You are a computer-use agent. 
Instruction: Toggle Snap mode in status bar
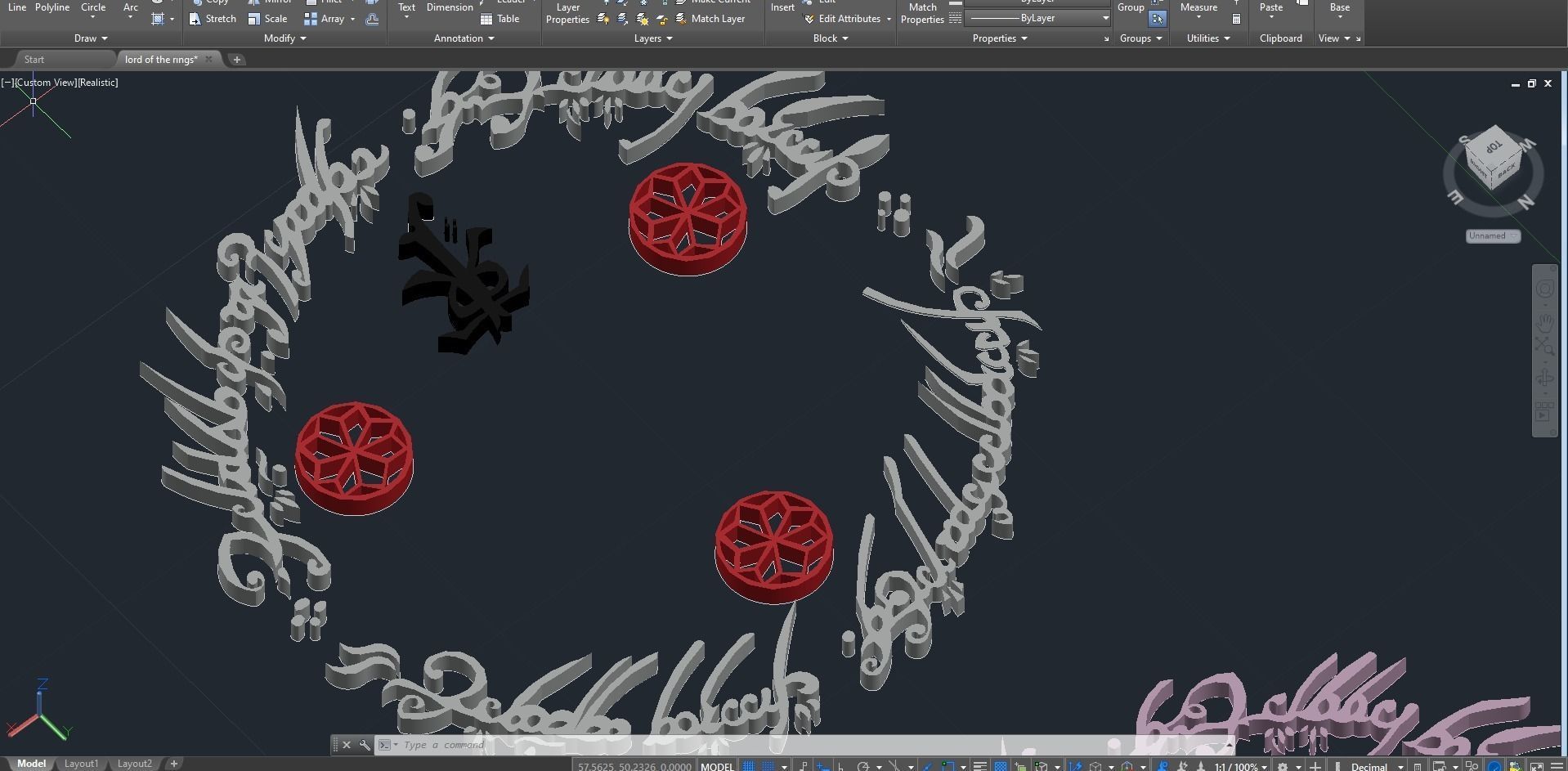(768, 766)
